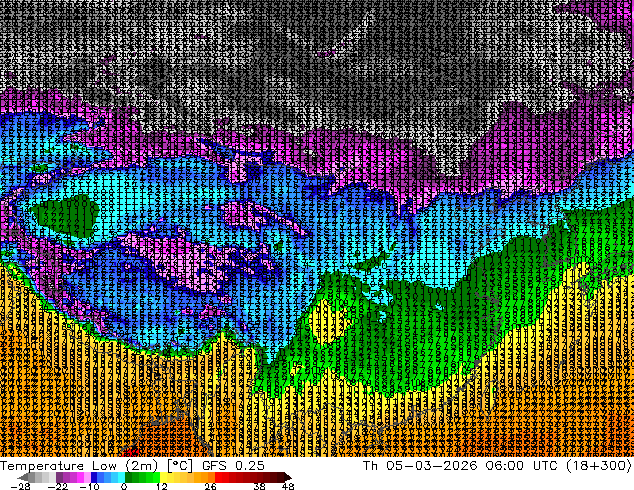Click the "12" legend value
This screenshot has width=634, height=490.
[x=162, y=486]
